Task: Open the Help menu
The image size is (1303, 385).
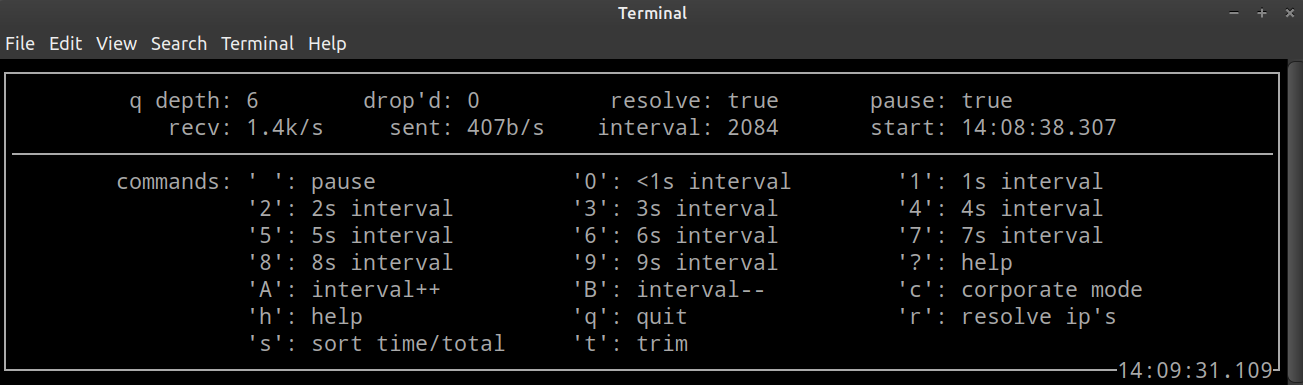Action: coord(327,43)
